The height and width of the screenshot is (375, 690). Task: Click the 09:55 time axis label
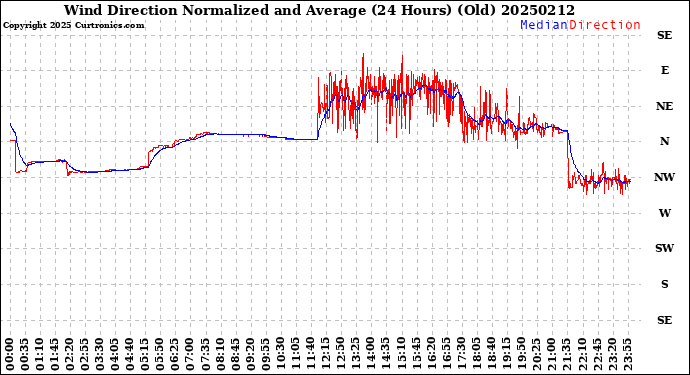point(265,355)
